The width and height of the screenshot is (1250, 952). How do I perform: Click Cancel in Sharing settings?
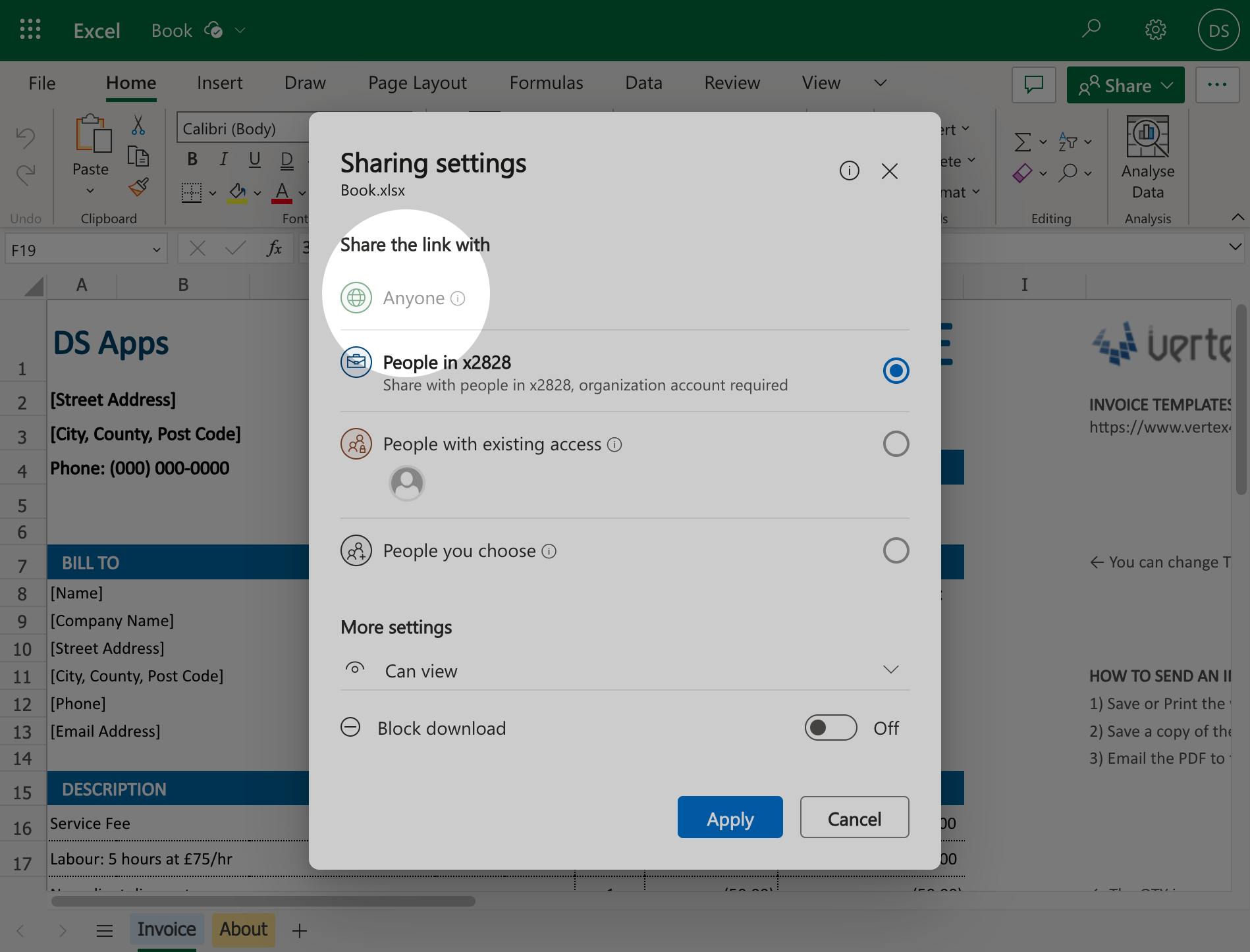click(x=854, y=818)
